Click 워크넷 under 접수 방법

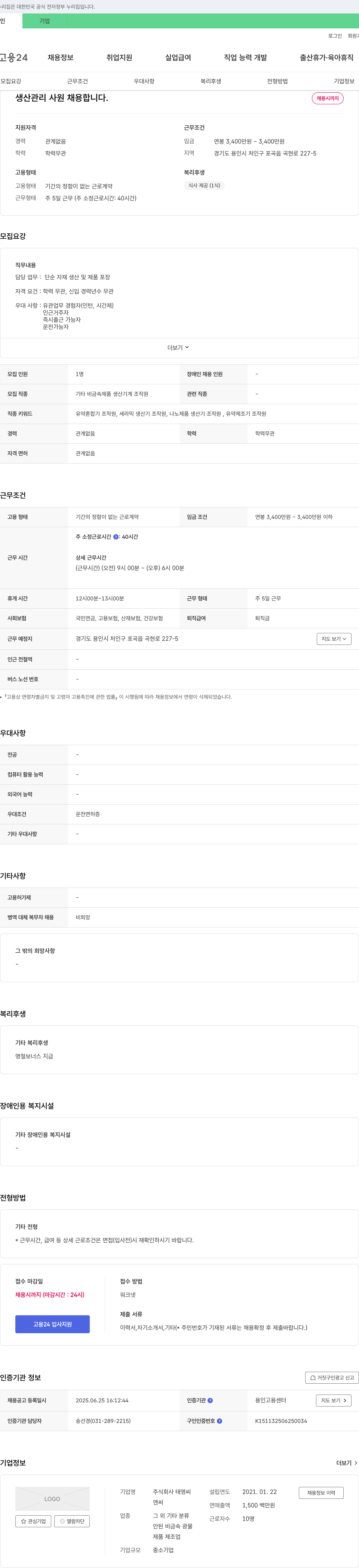click(128, 1295)
